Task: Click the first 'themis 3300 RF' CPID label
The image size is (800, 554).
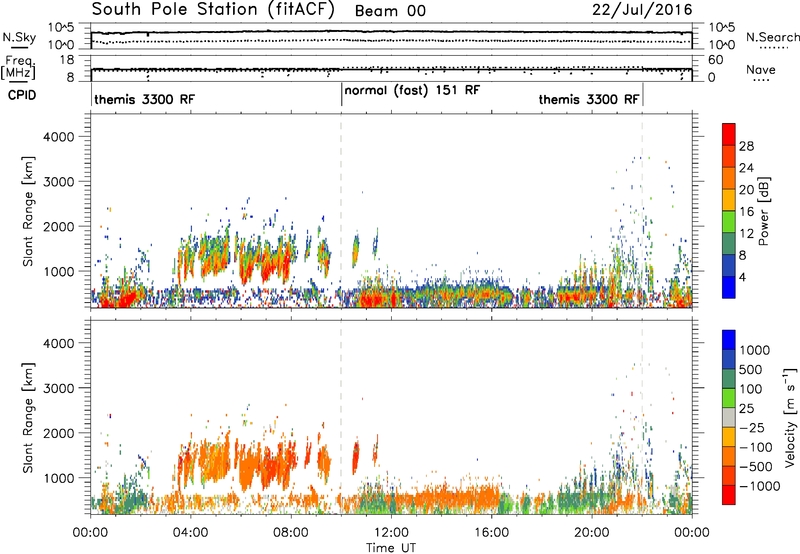Action: coord(144,99)
